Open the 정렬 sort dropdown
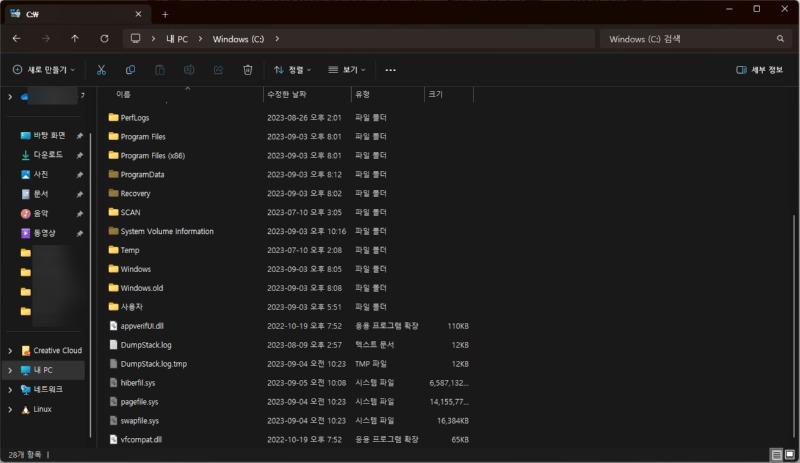This screenshot has width=800, height=463. tap(292, 70)
